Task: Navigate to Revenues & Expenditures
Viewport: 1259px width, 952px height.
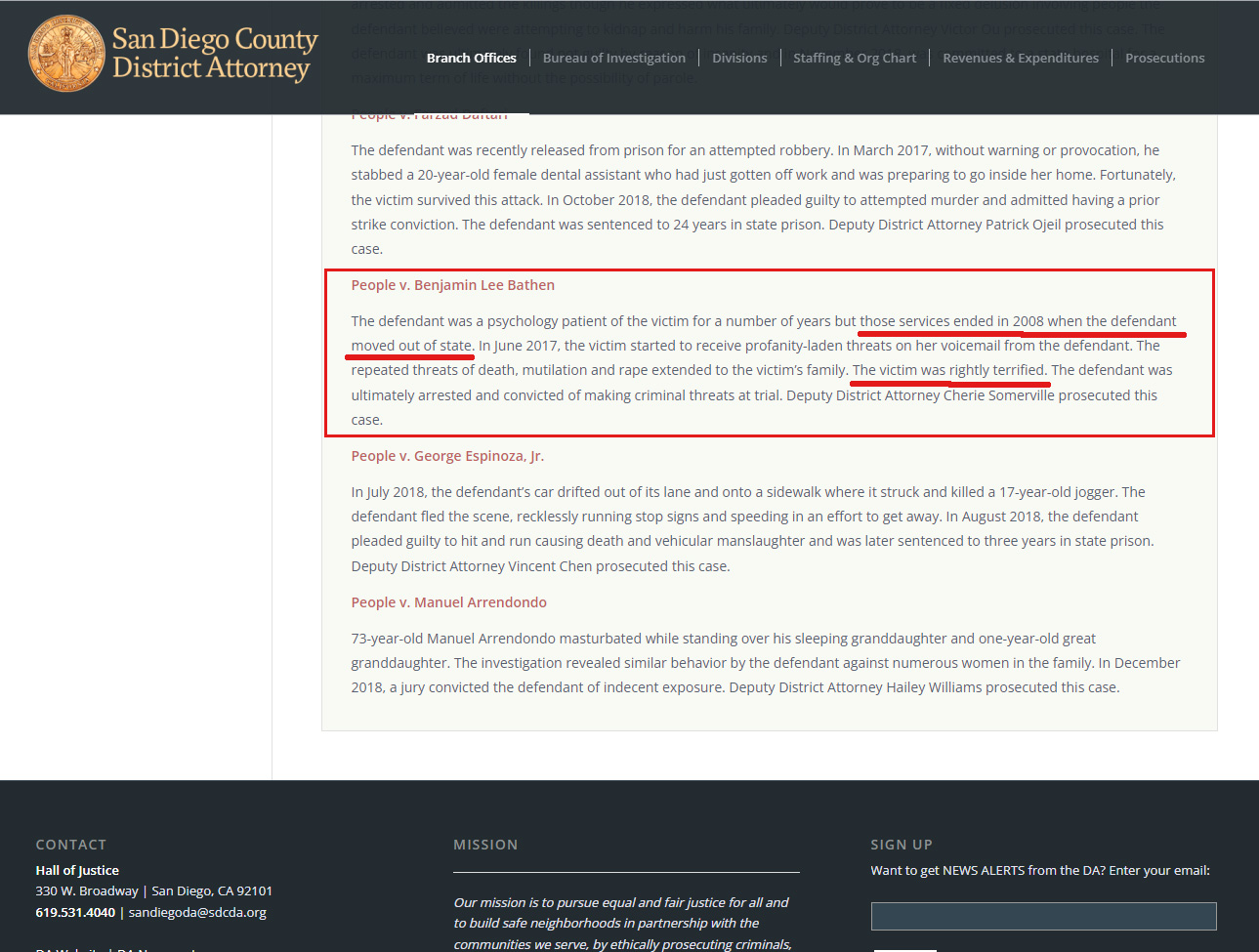Action: point(1020,58)
